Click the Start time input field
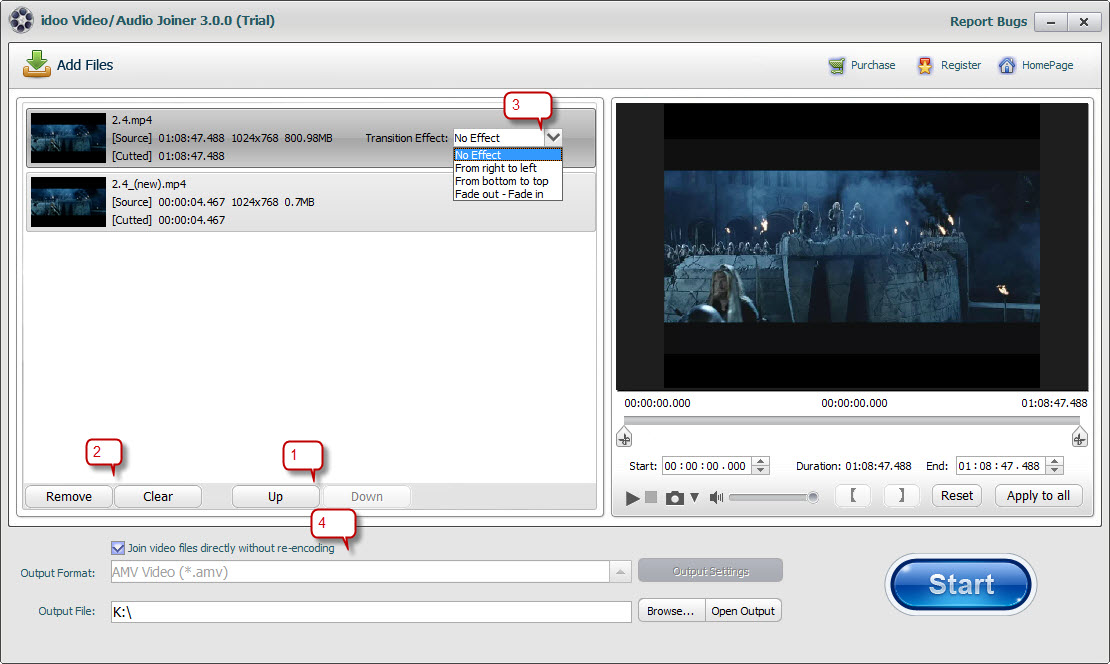This screenshot has height=664, width=1110. coord(706,466)
